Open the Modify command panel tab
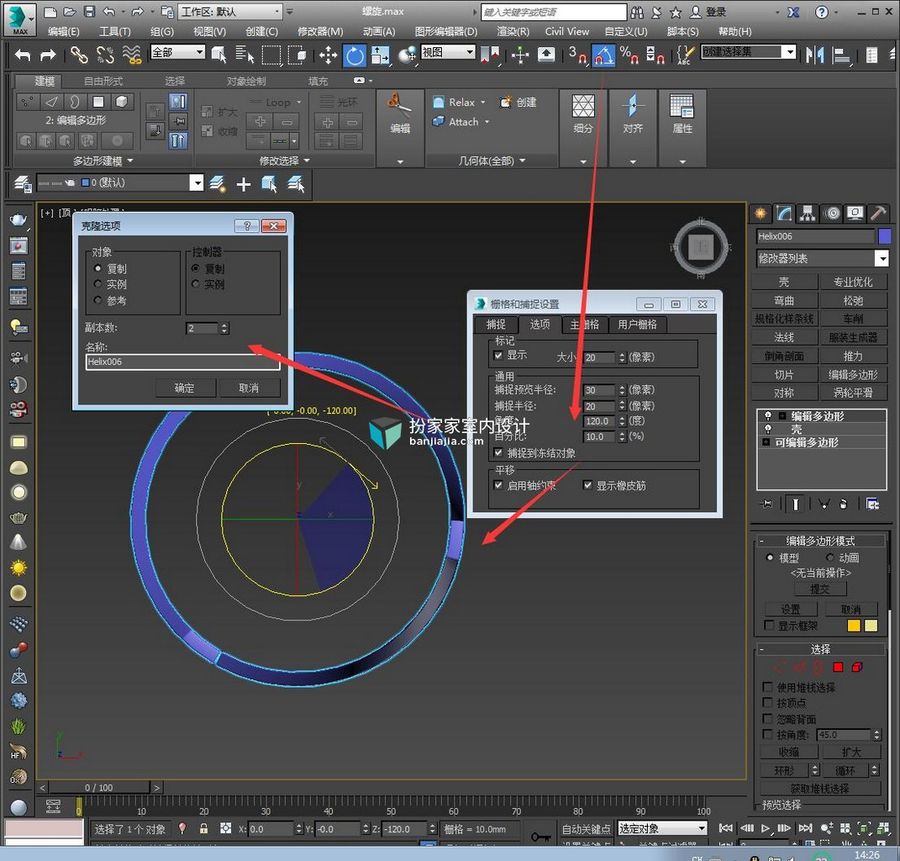 click(x=784, y=214)
